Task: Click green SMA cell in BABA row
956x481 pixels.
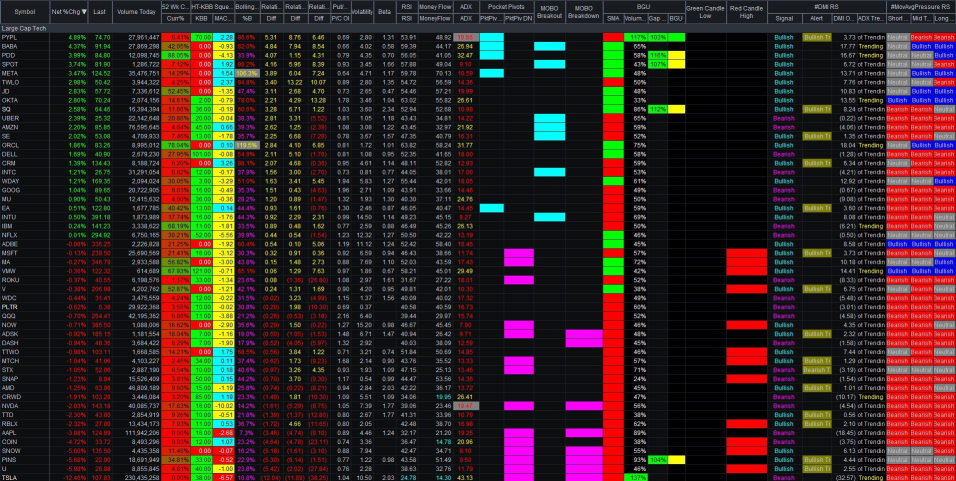Action: (613, 46)
